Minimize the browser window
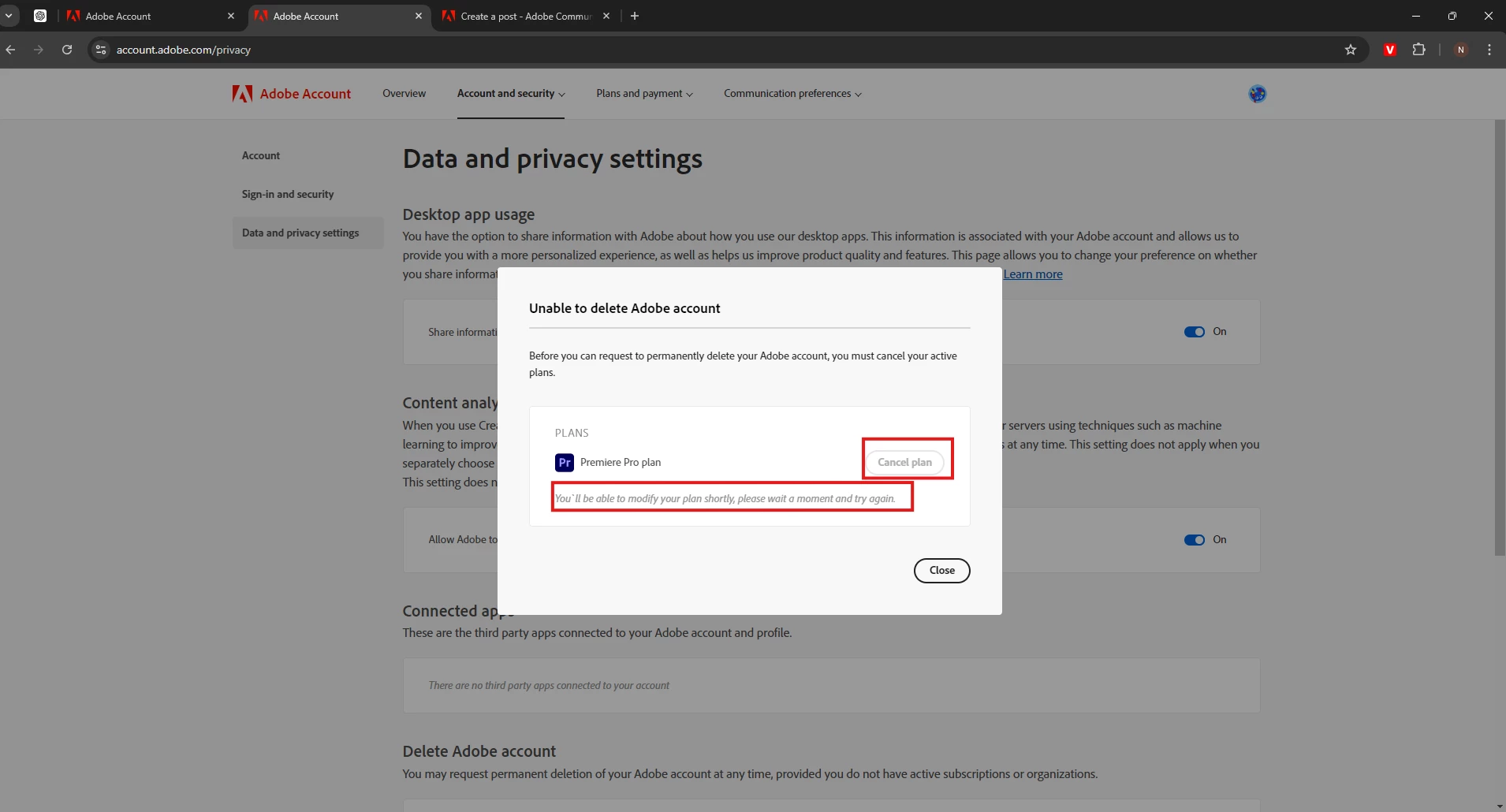 [x=1416, y=16]
